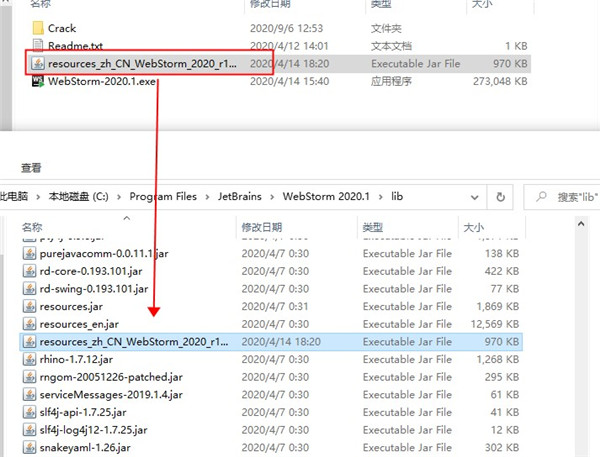Expand the chevron after Program Files in the path
This screenshot has width=600, height=457.
pyautogui.click(x=208, y=196)
